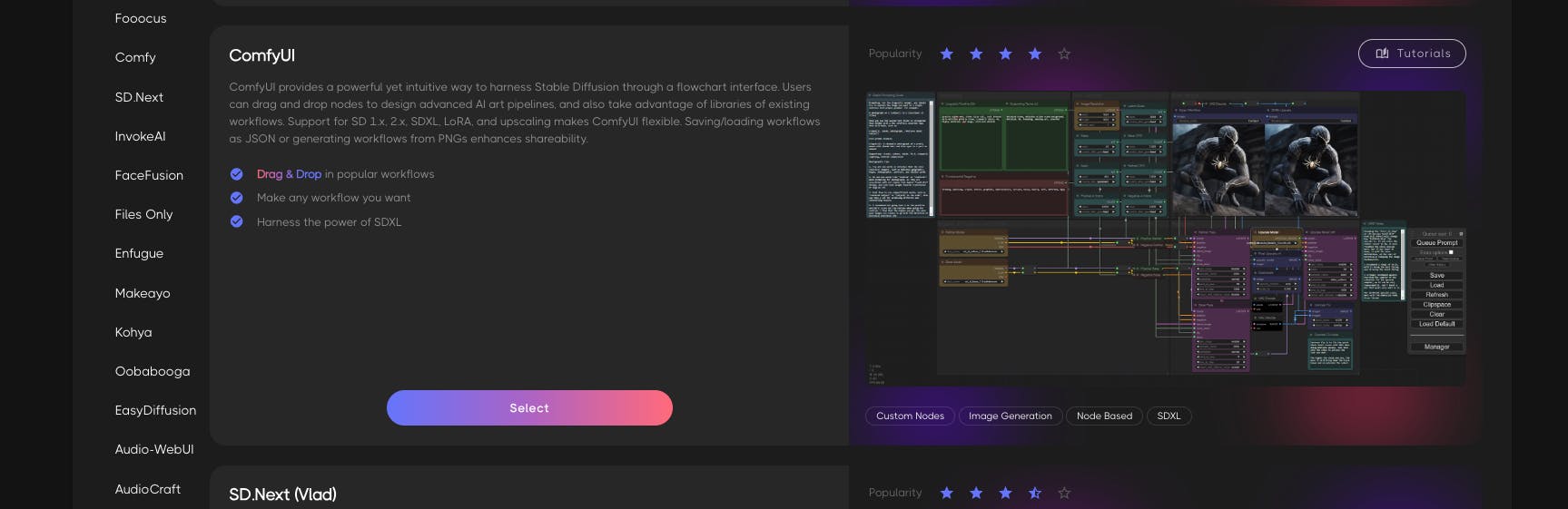Click the empty fifth ComfyUI star
This screenshot has width=1568, height=509.
(x=1064, y=54)
